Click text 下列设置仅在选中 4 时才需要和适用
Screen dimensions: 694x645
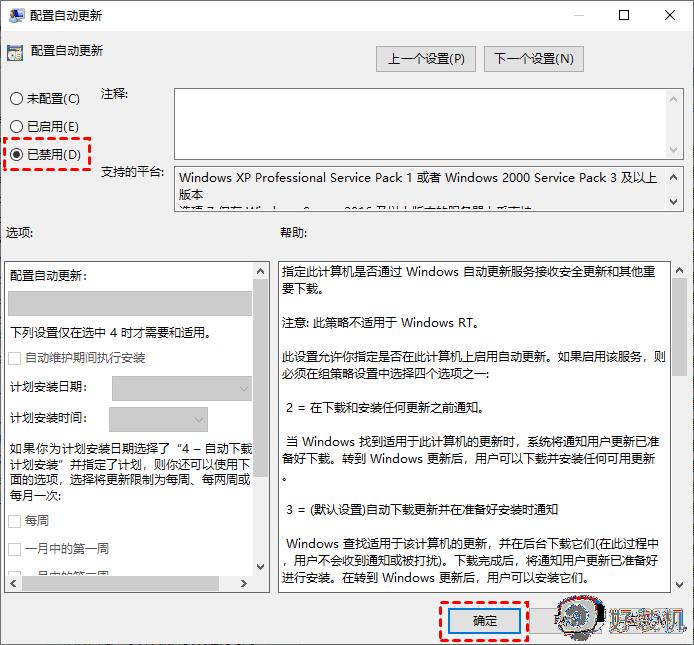pos(111,332)
